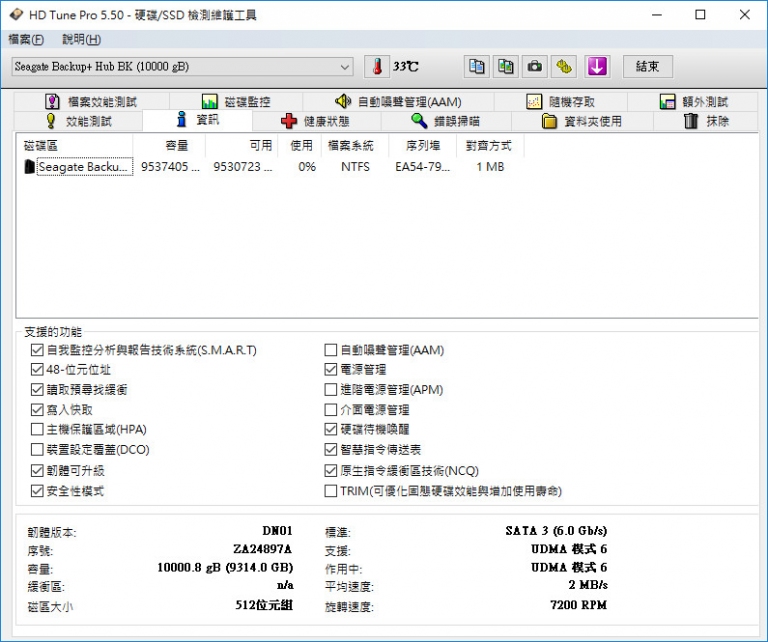The width and height of the screenshot is (768, 642).
Task: Toggle the 進階電源管理(APM) checkbox
Action: (331, 389)
